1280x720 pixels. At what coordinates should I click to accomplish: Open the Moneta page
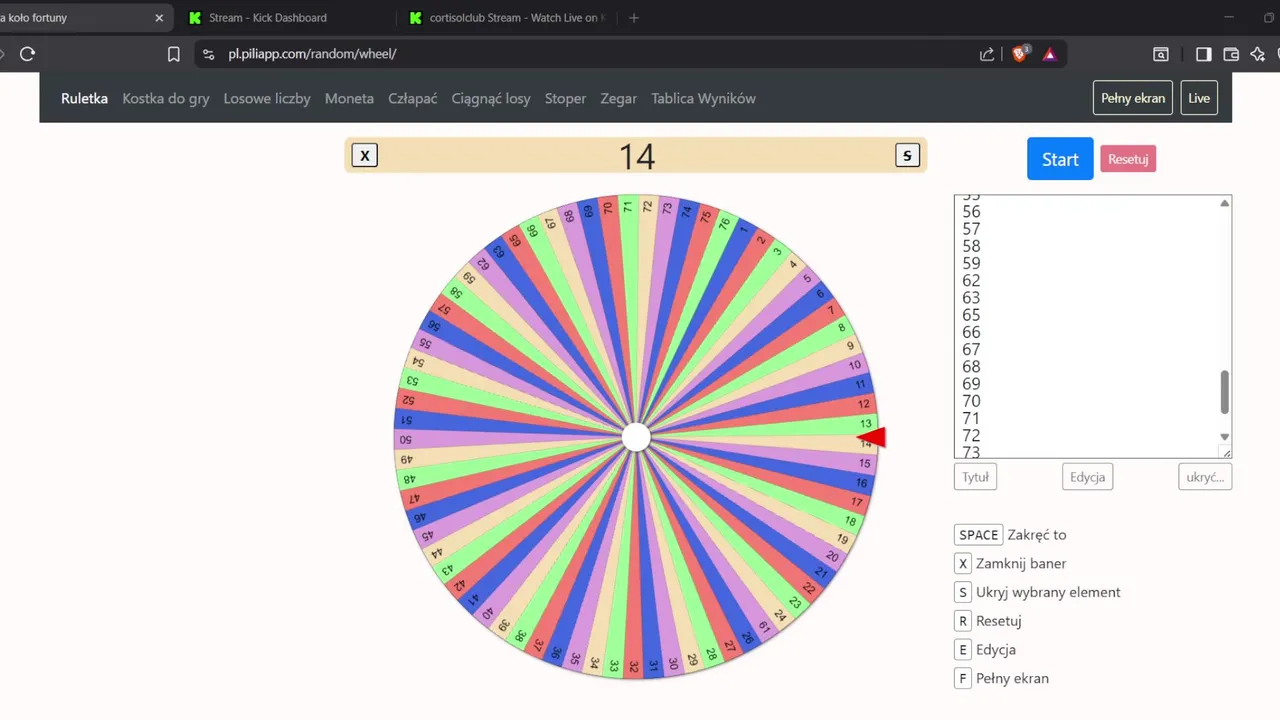(x=349, y=98)
